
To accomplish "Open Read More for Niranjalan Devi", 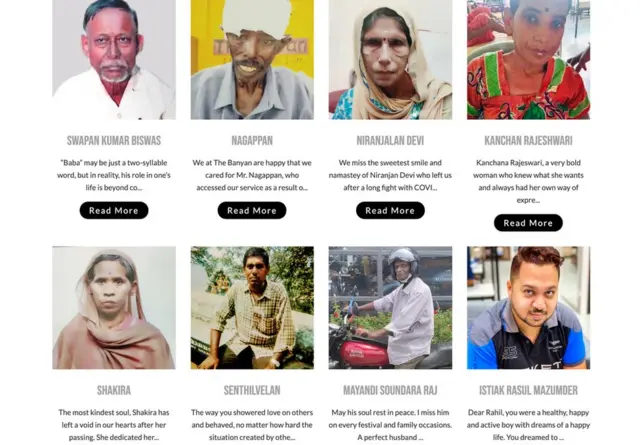I will pos(390,210).
